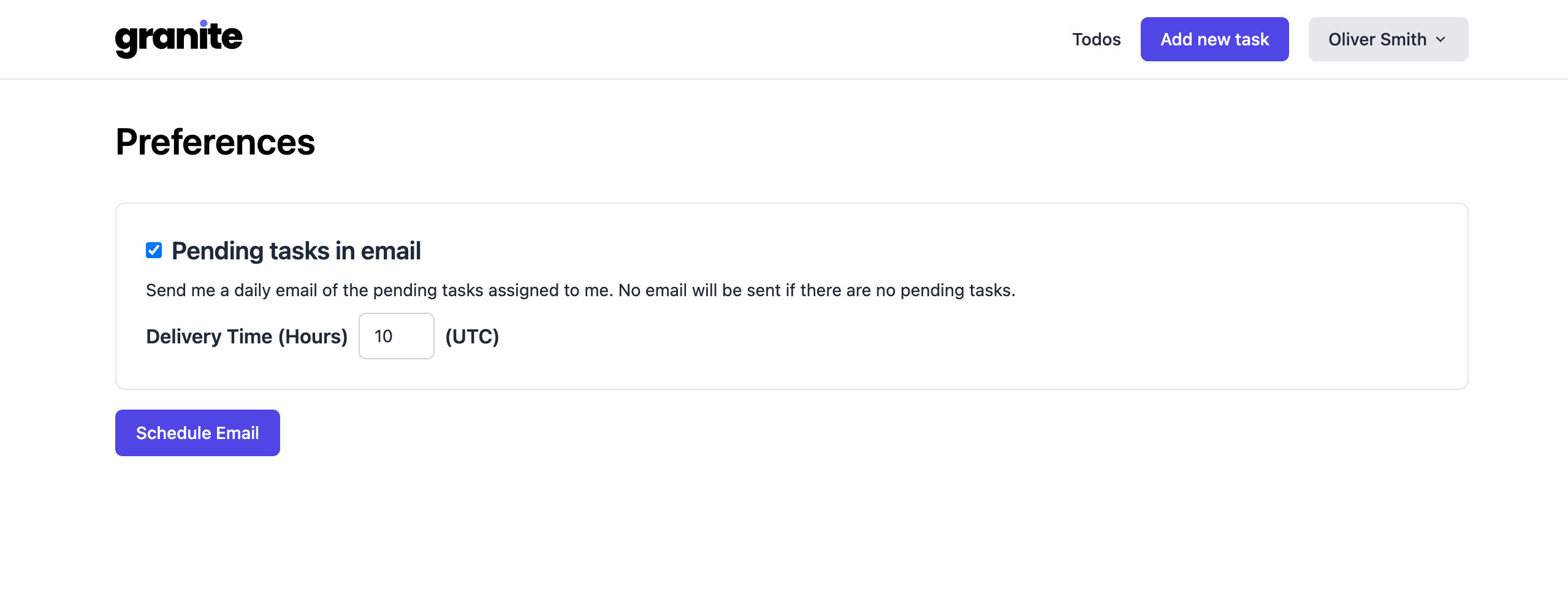Click the (UTC) timezone label
Viewport: 1568px width, 596px height.
pyautogui.click(x=472, y=337)
